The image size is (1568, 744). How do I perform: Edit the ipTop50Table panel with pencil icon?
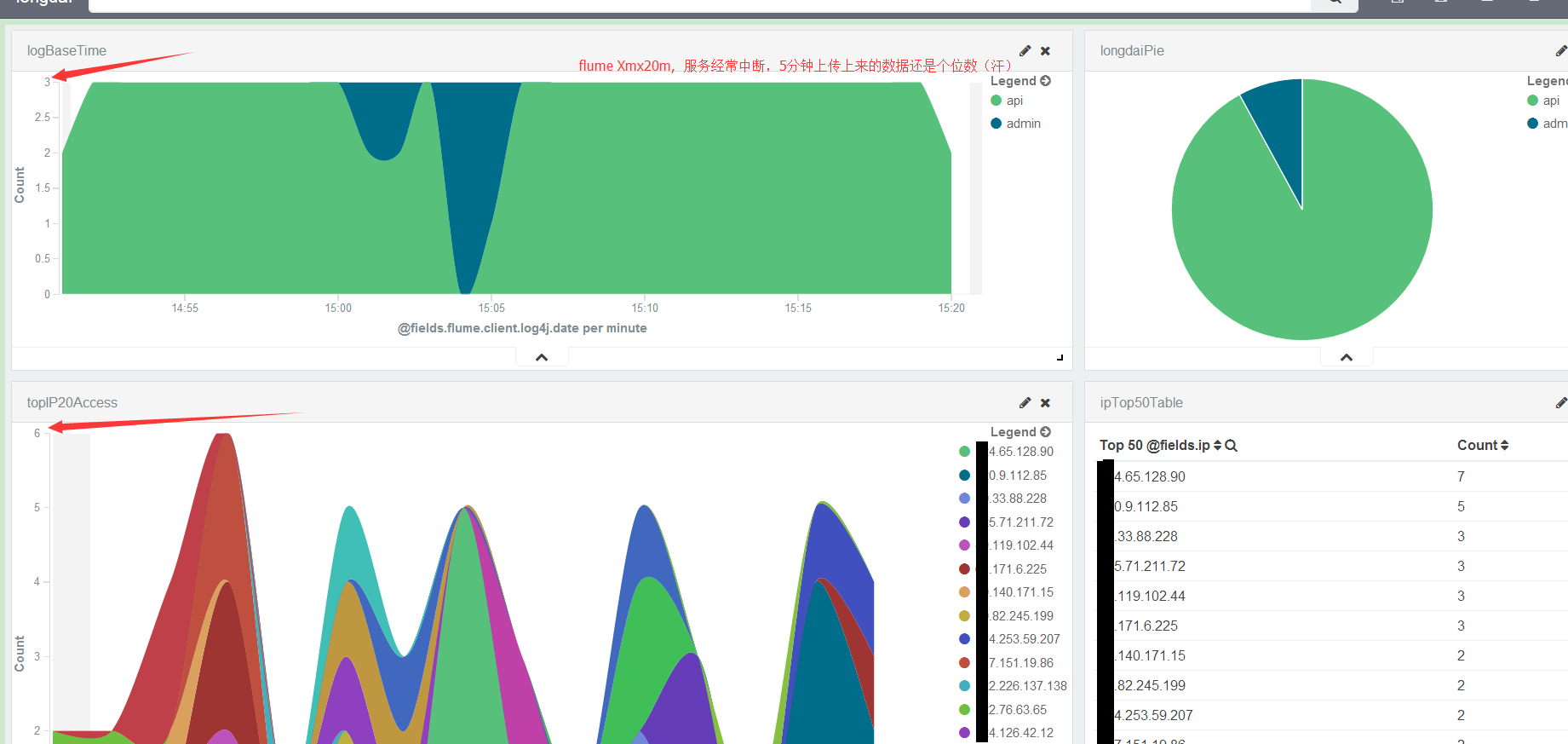(x=1562, y=403)
